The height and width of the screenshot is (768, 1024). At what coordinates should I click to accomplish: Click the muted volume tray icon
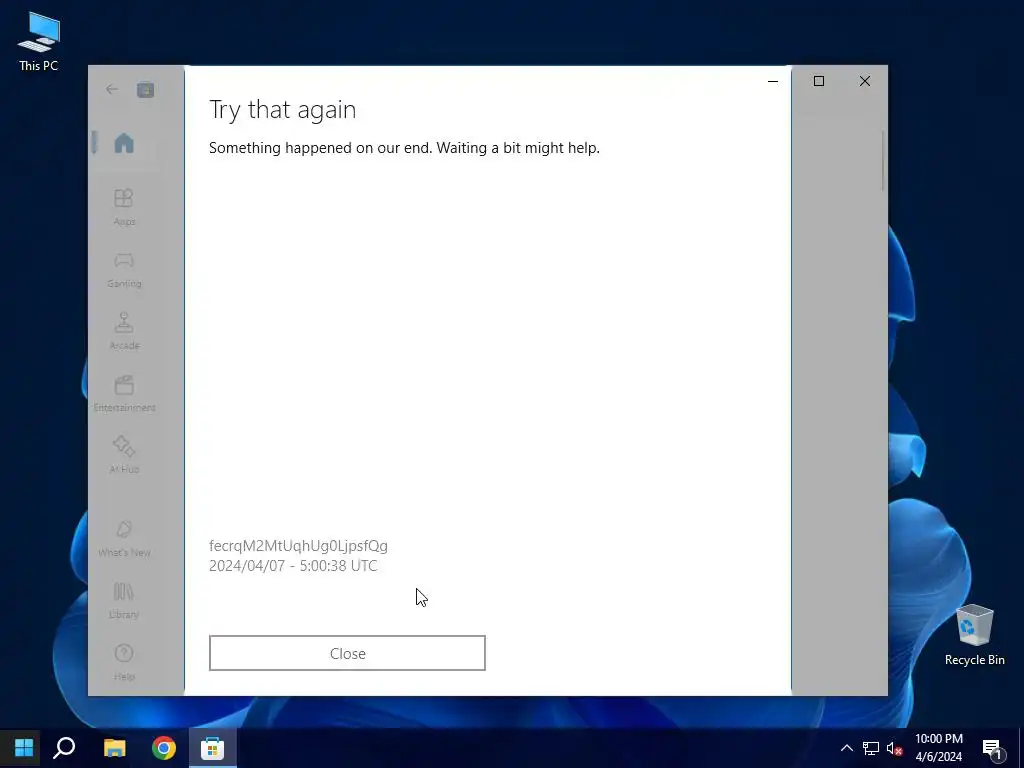coord(895,748)
